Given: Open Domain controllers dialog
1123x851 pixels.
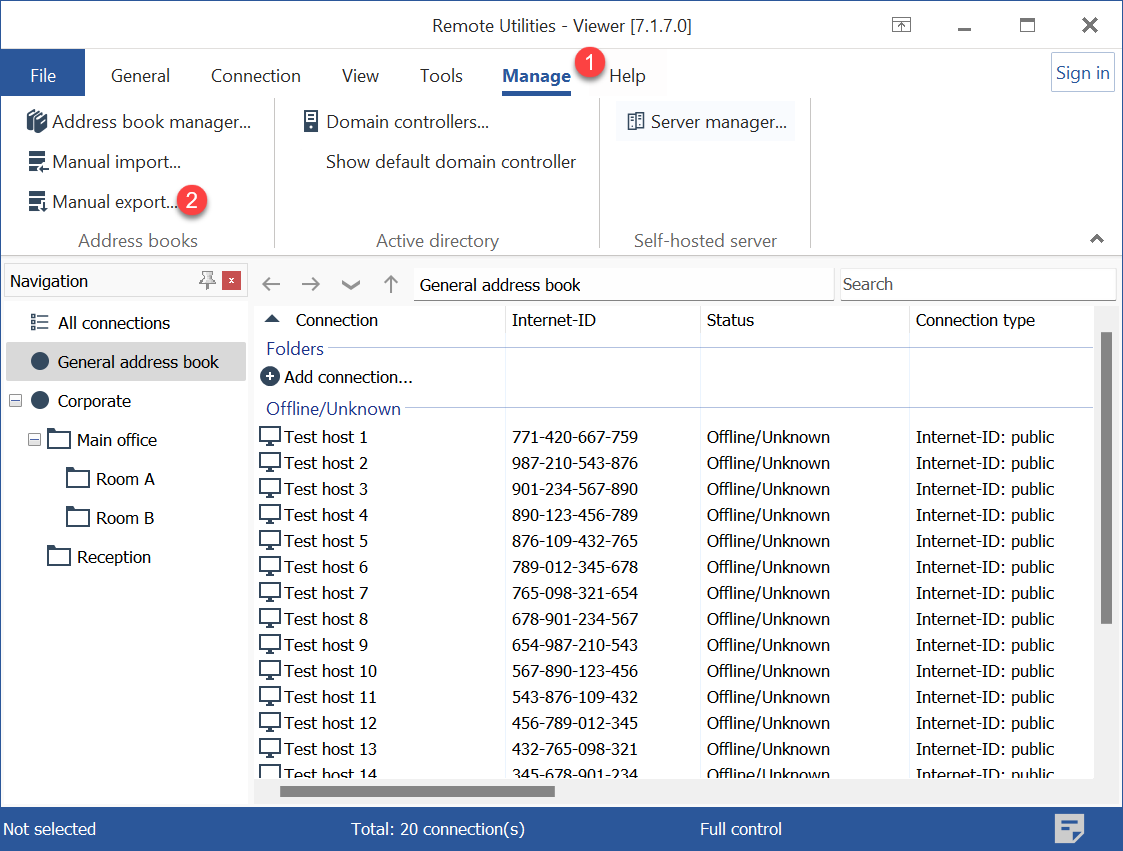Looking at the screenshot, I should 396,122.
